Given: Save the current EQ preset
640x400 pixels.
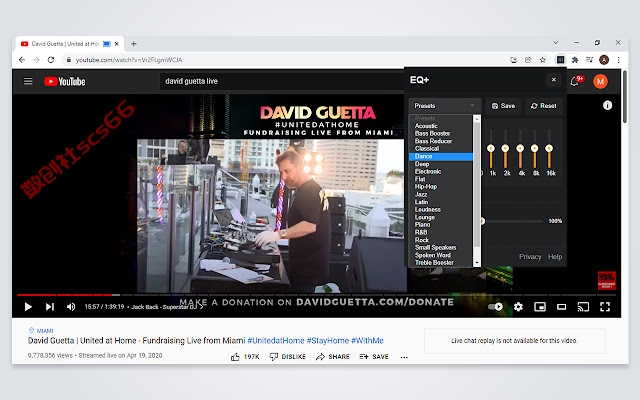Looking at the screenshot, I should point(503,106).
